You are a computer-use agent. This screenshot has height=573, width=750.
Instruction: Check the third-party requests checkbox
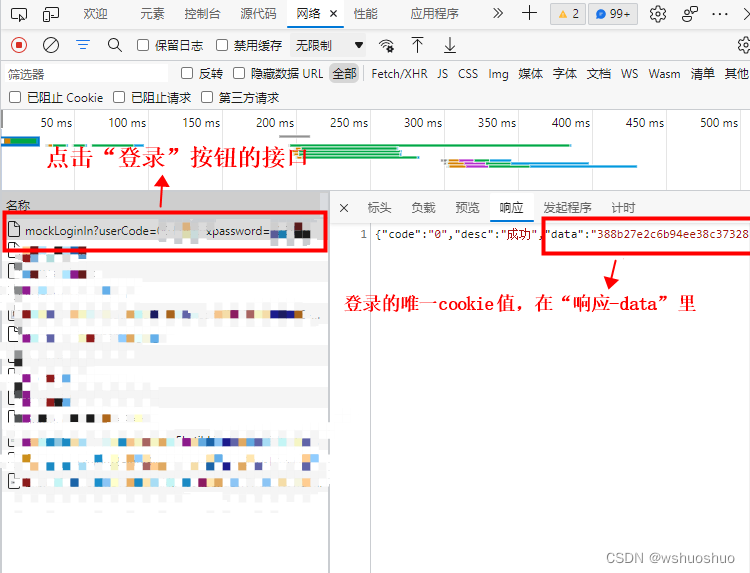click(x=207, y=98)
